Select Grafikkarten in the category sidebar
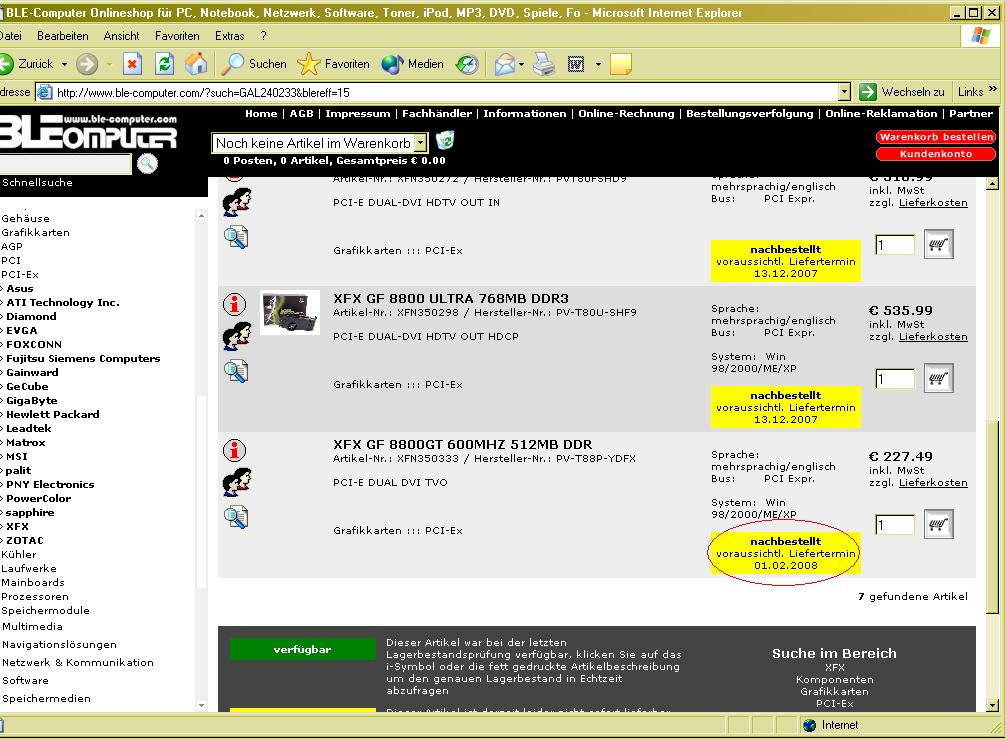 point(35,233)
